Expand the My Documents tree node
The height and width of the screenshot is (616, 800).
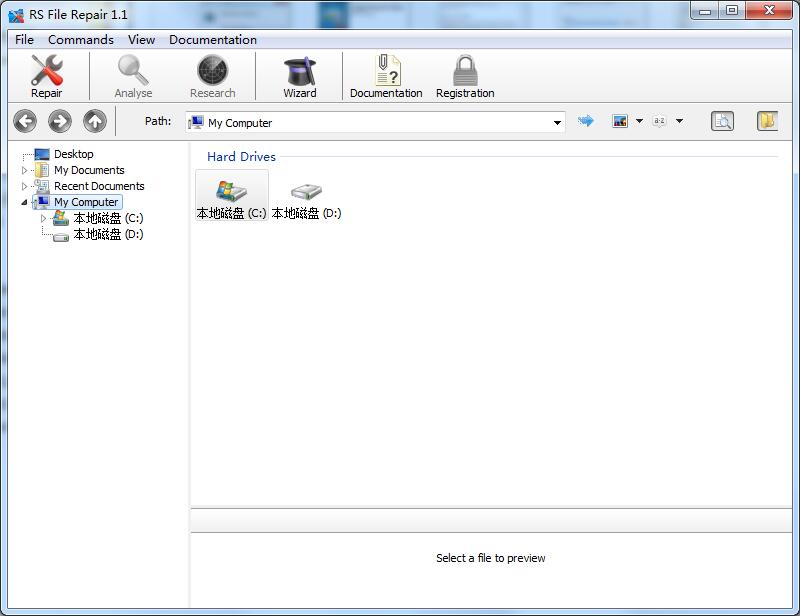tap(24, 170)
